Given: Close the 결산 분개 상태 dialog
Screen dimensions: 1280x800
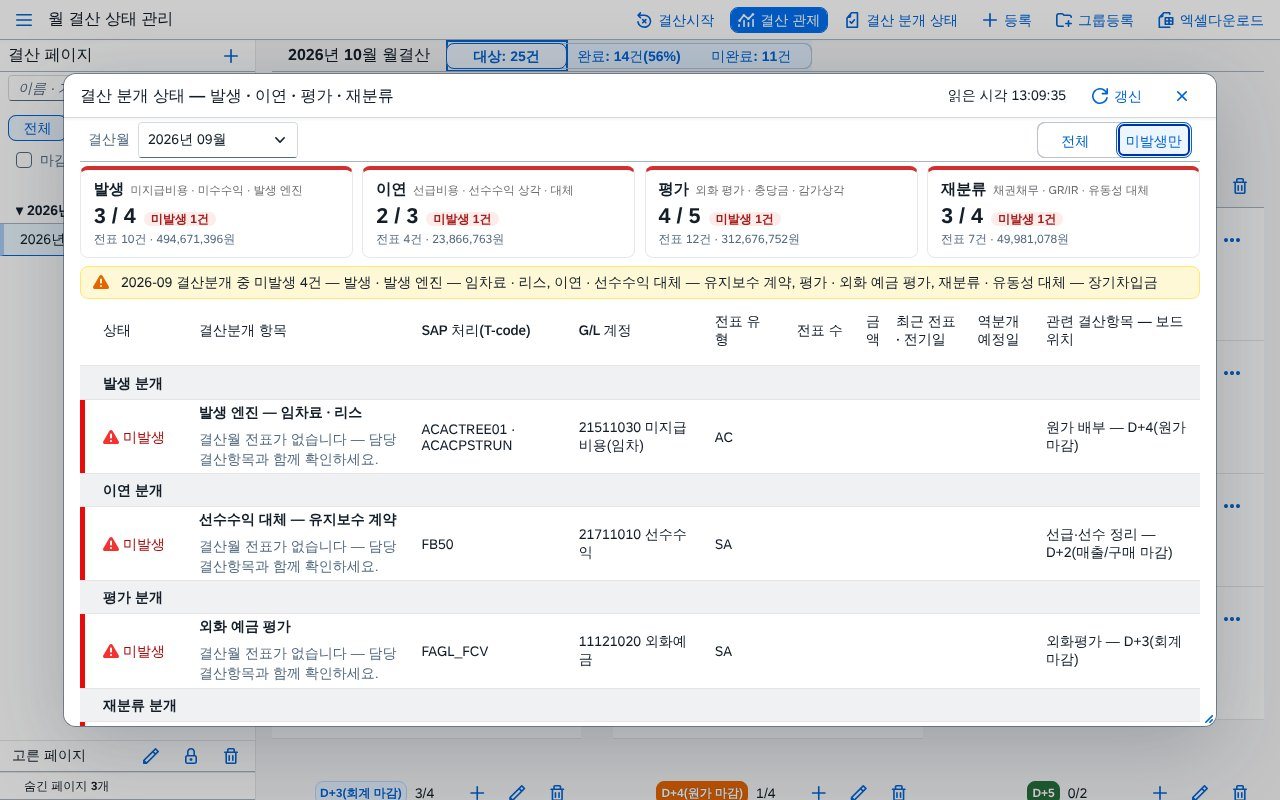Looking at the screenshot, I should [x=1182, y=96].
